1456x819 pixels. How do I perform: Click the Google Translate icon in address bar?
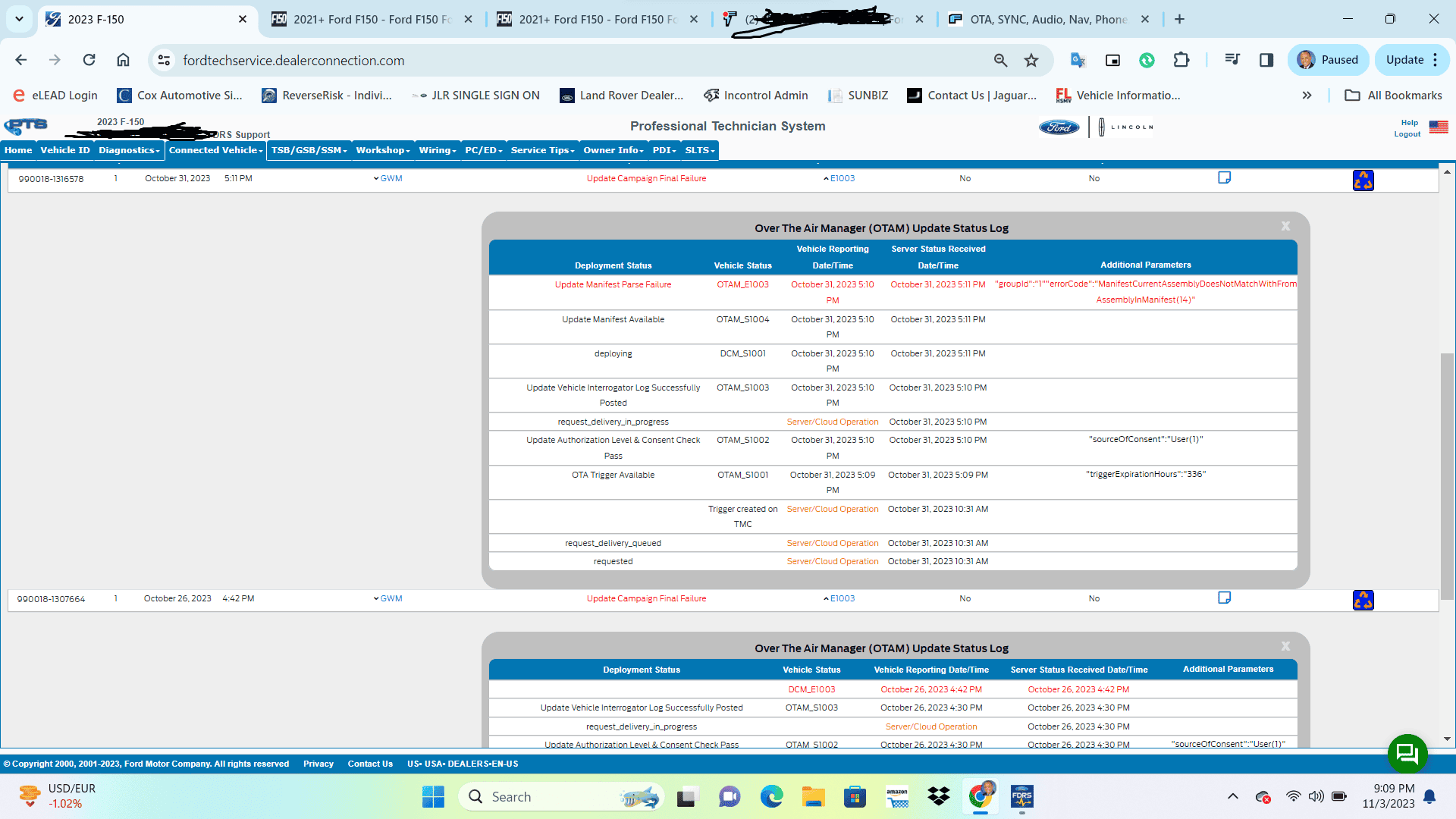tap(1078, 60)
